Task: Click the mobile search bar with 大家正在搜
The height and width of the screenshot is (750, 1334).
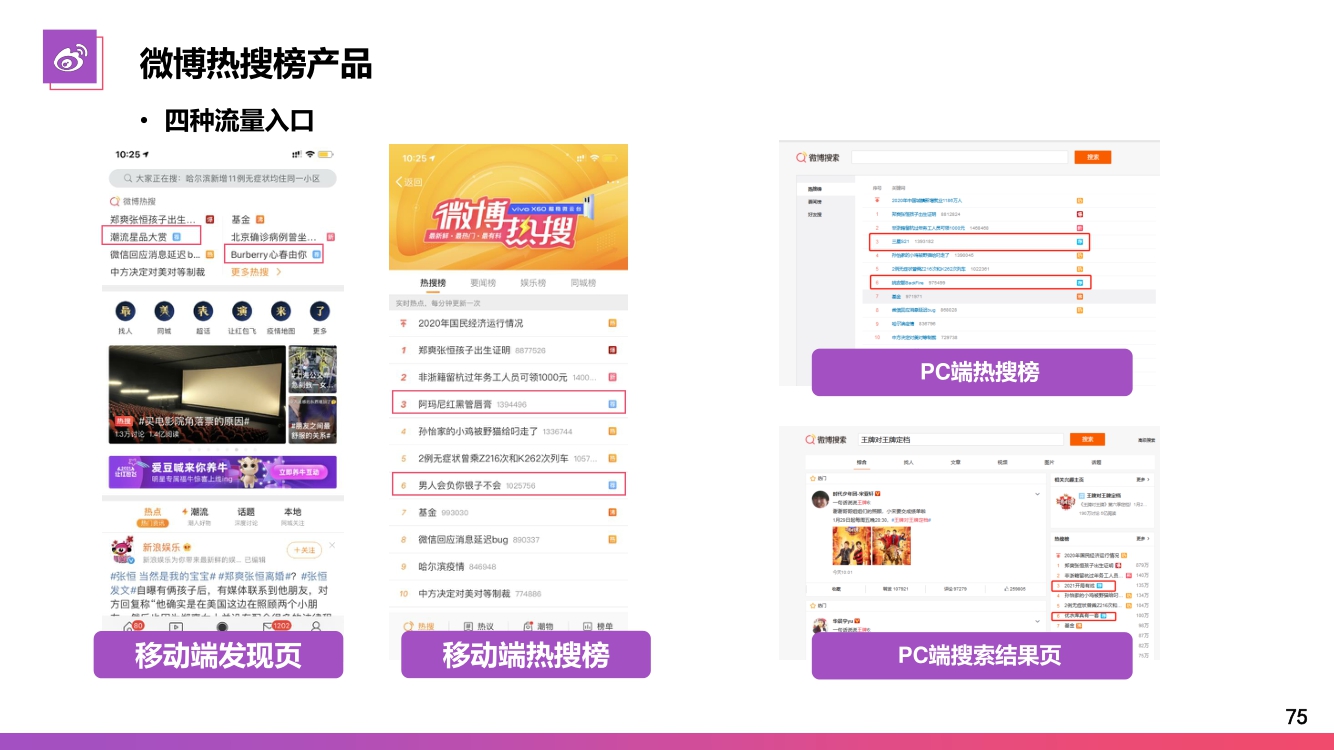Action: (x=223, y=178)
